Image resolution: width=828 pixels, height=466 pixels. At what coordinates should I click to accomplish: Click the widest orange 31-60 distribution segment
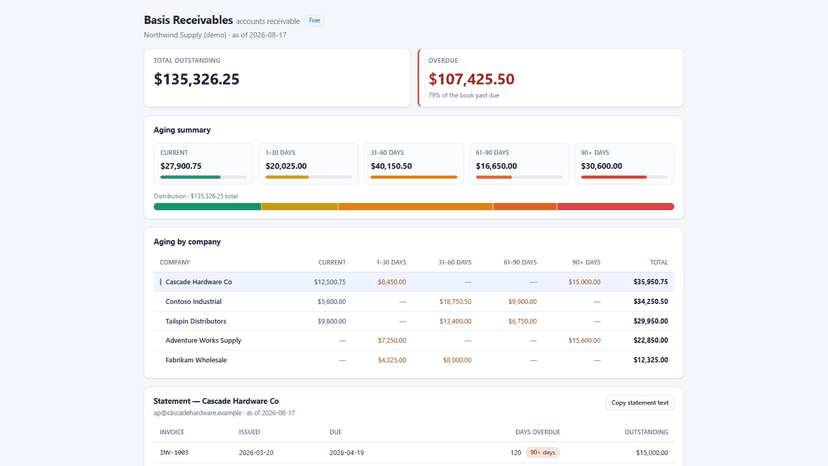[x=416, y=207]
